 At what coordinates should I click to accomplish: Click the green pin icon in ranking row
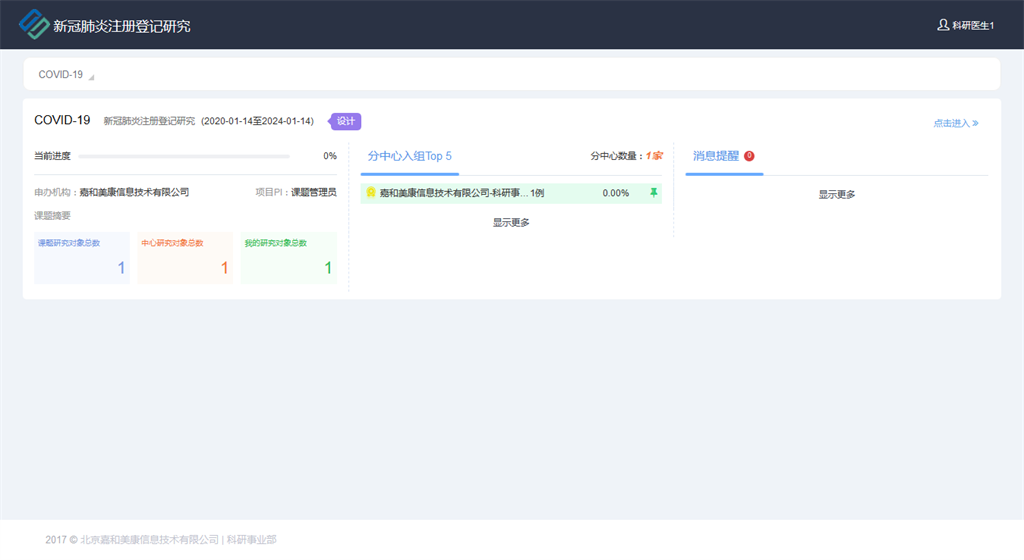(654, 193)
